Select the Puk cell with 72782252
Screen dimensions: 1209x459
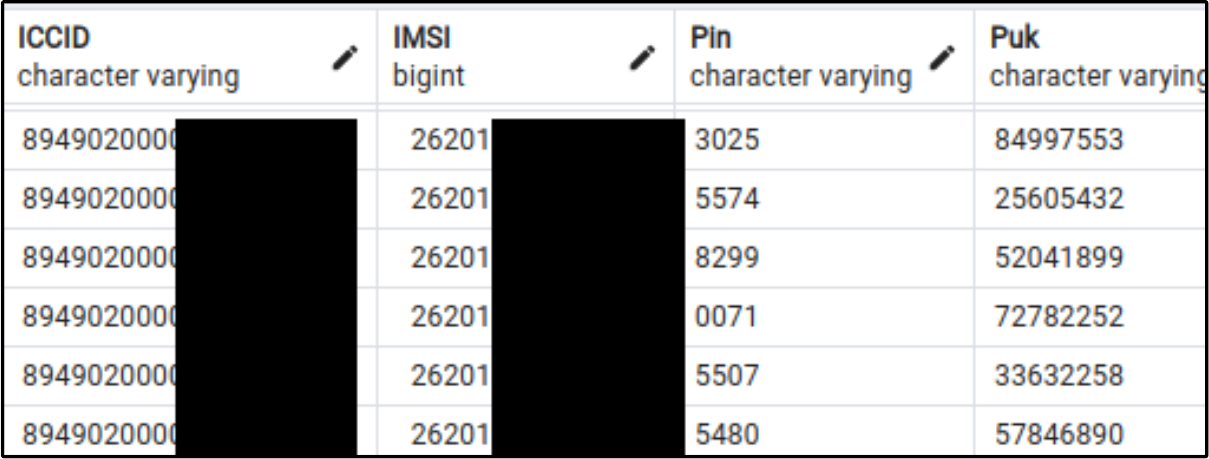(x=1058, y=317)
